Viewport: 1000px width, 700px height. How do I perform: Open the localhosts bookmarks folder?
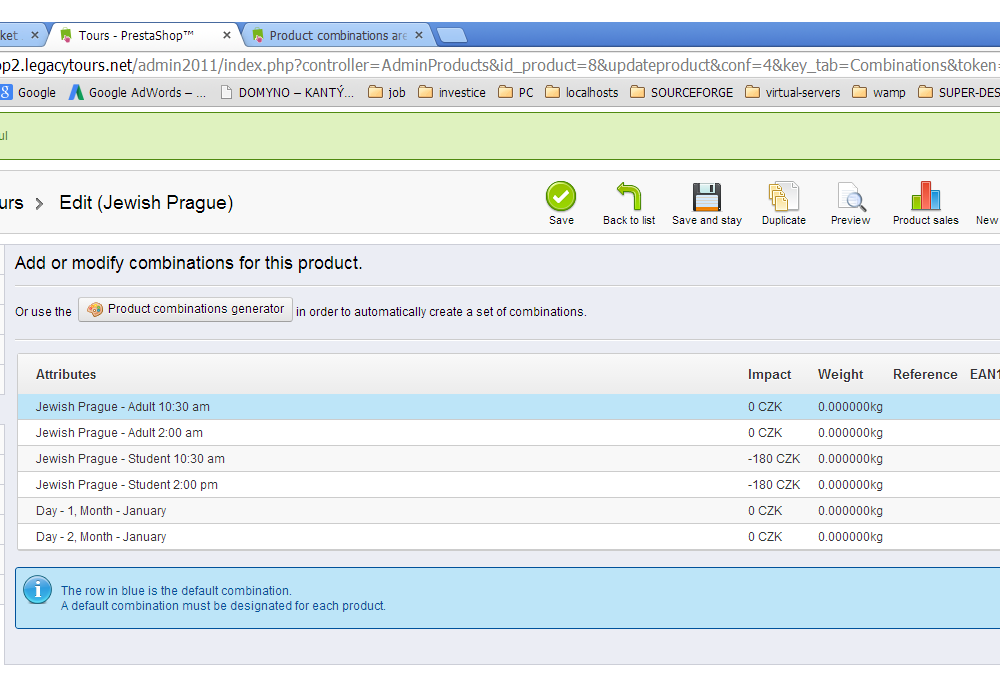coord(582,92)
